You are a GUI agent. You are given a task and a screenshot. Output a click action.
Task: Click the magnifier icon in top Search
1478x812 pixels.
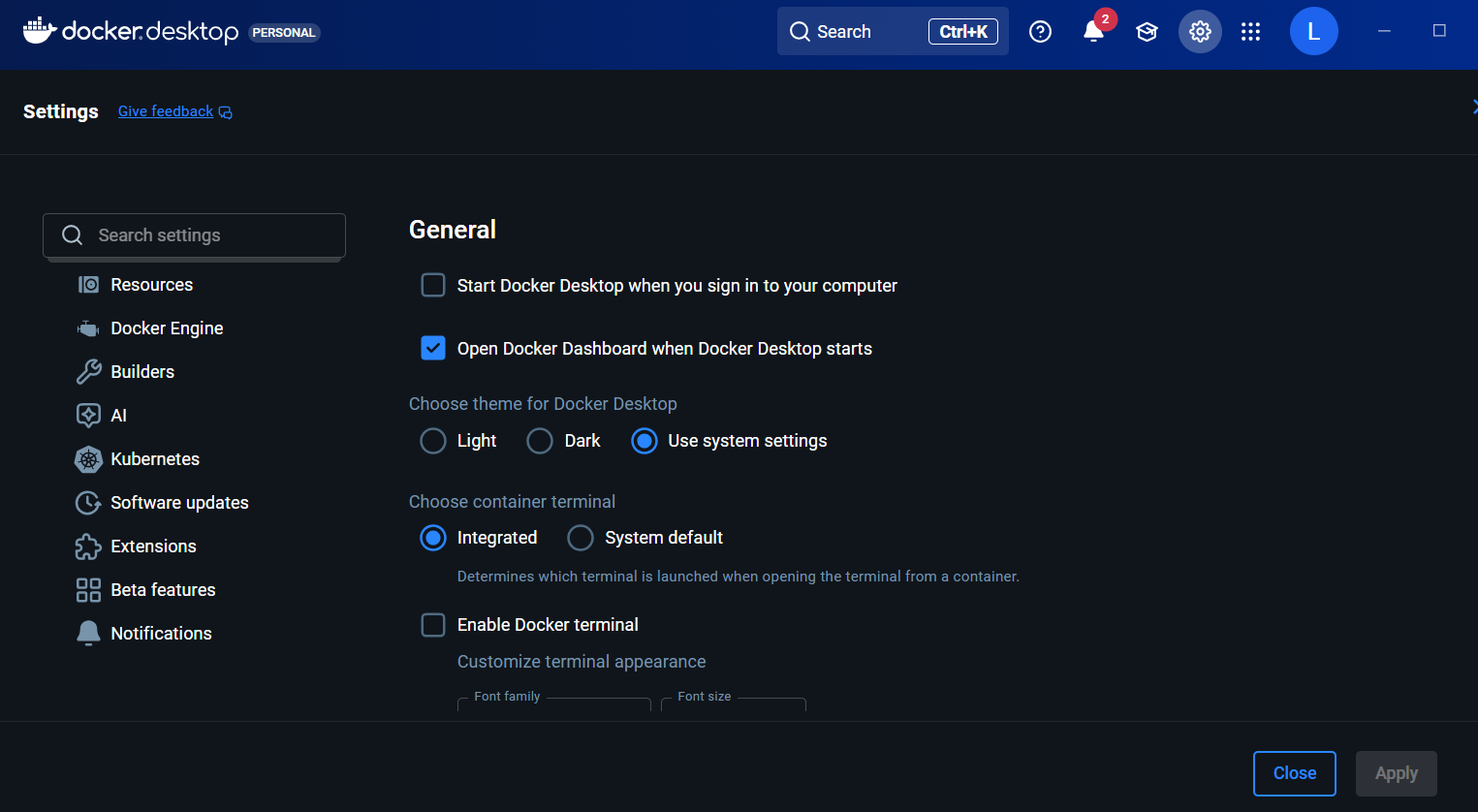point(800,32)
